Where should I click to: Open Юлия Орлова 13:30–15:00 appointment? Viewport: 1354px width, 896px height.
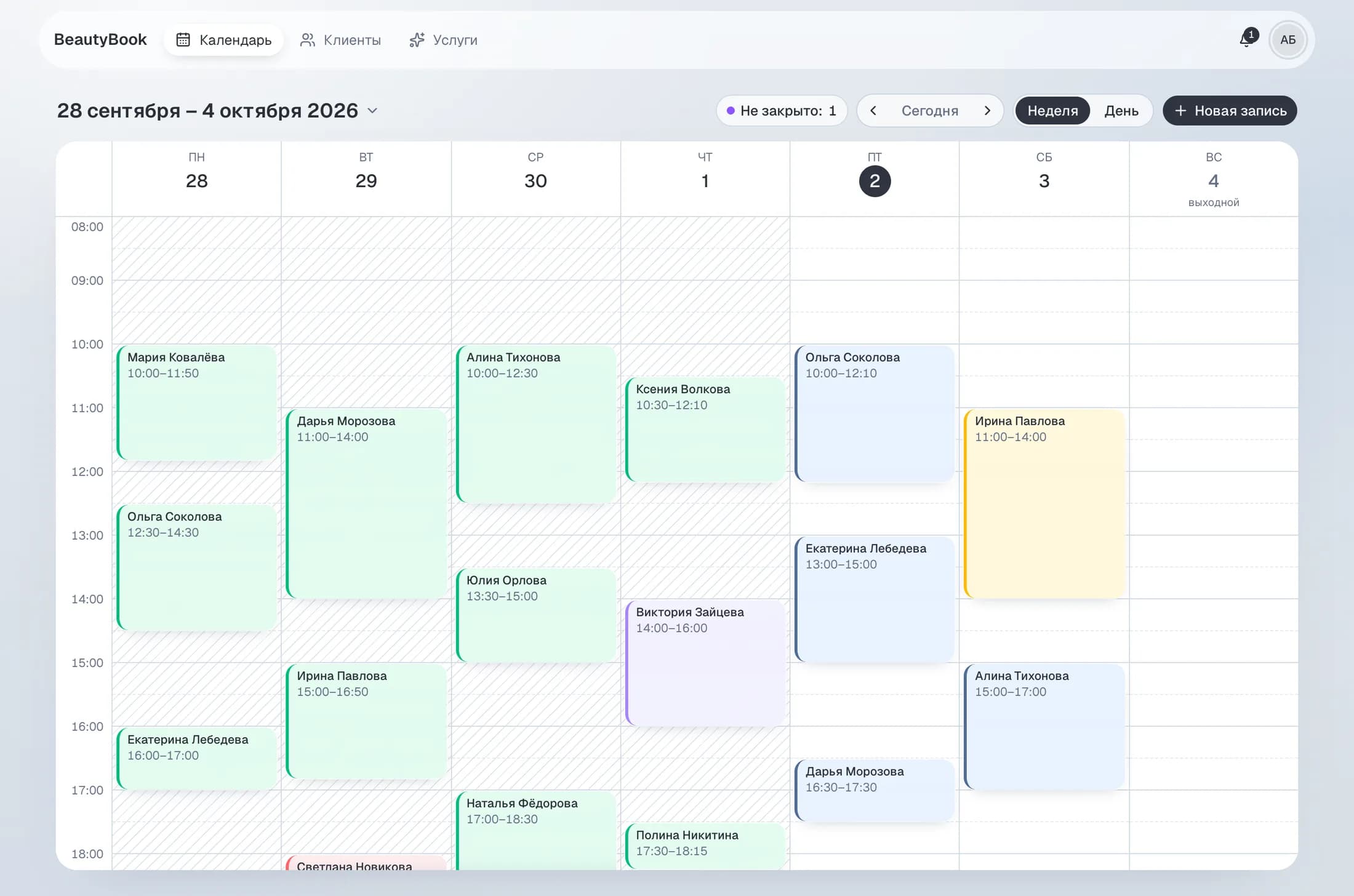535,615
